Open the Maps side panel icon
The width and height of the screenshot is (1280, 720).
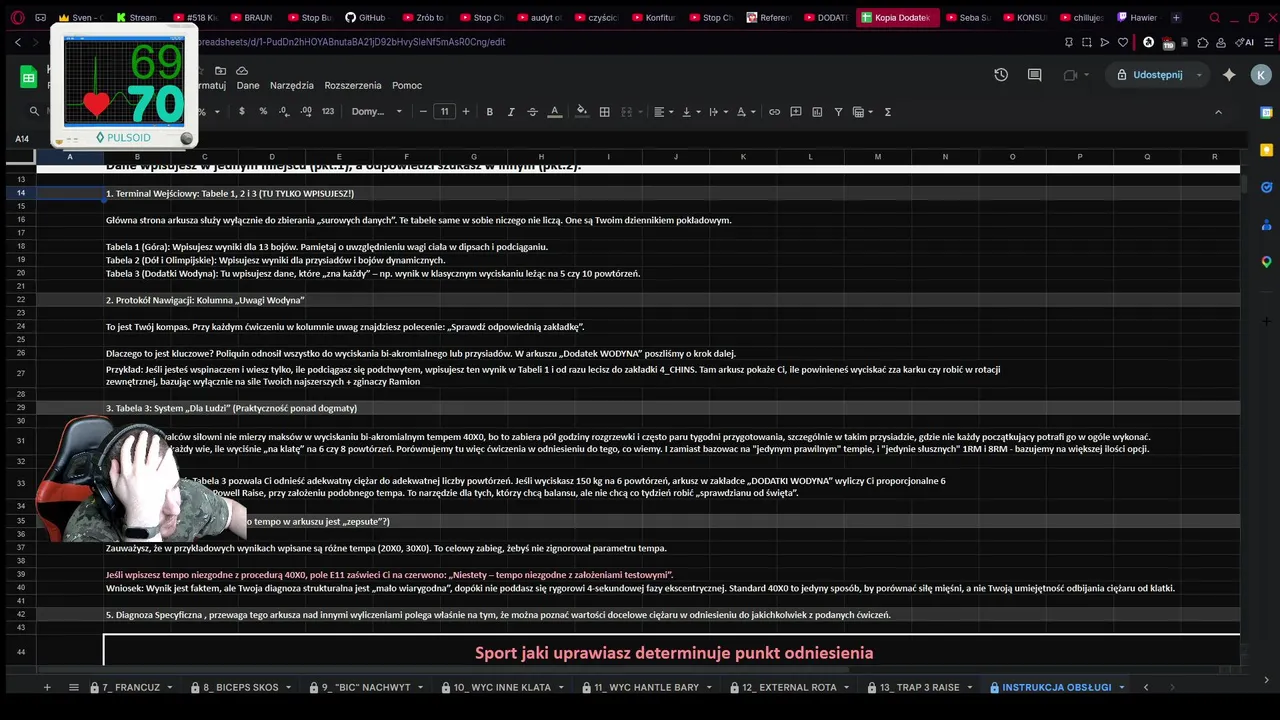pos(1266,261)
